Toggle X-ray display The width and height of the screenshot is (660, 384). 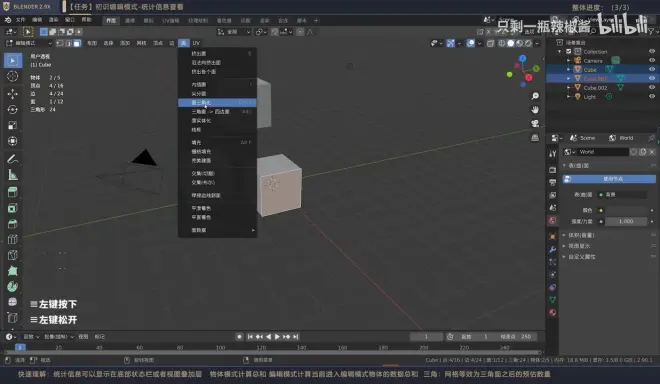pos(490,43)
